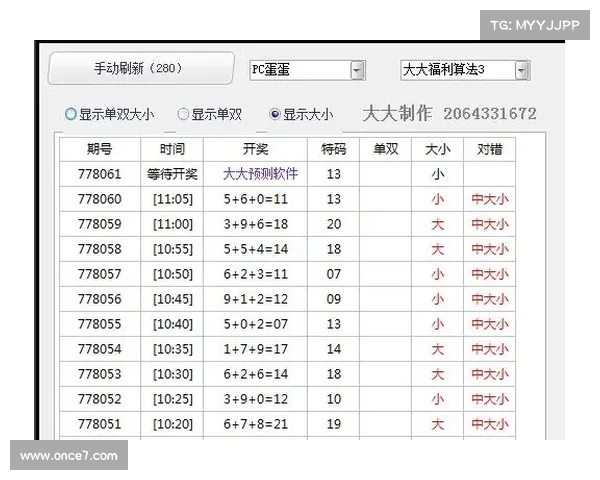Click the 手动刷新 (280) refresh button
Screen dimensions: 600x480
point(141,69)
